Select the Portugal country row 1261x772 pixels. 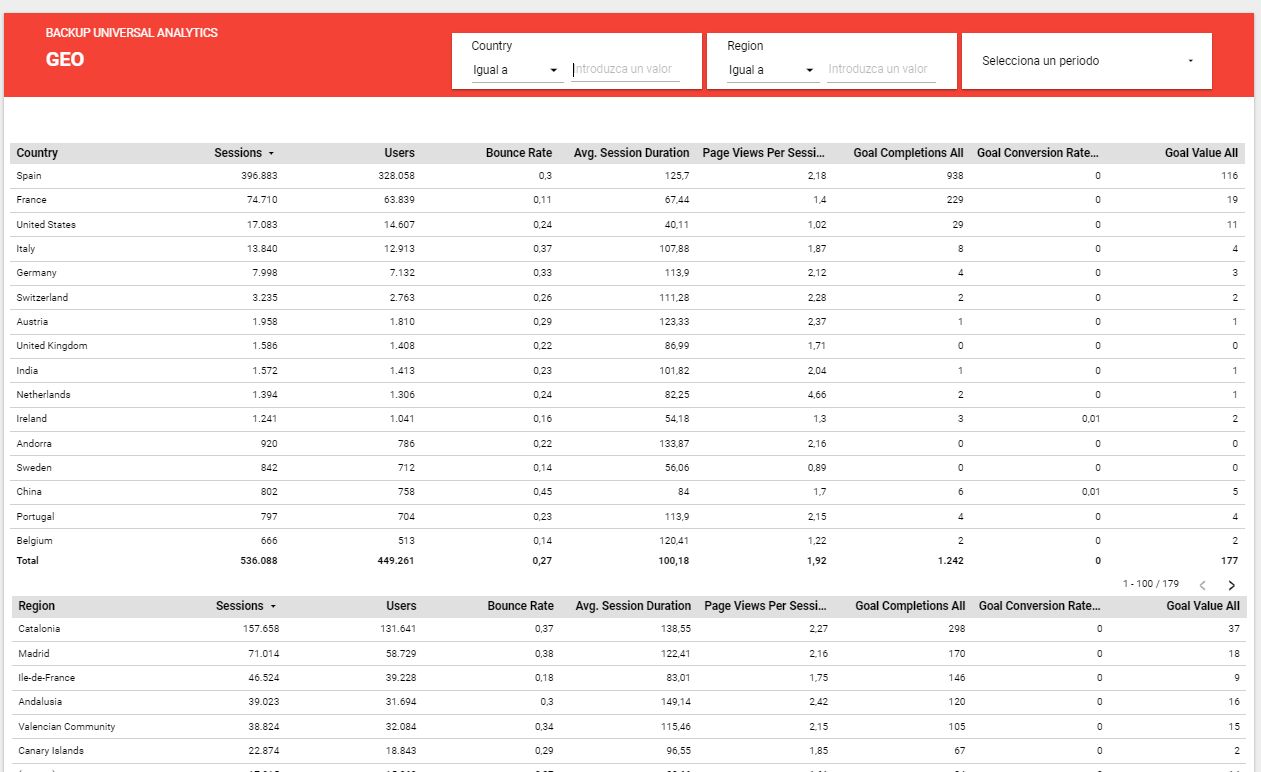(x=627, y=517)
